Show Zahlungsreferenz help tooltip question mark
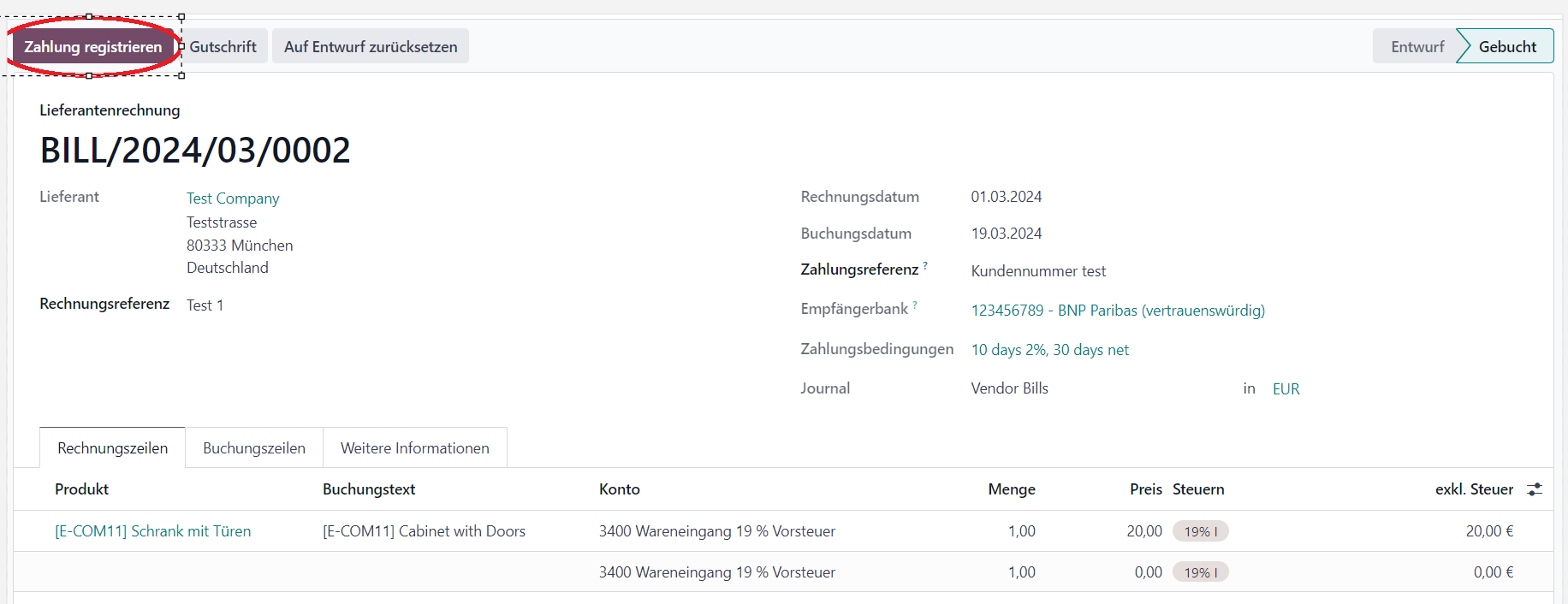The width and height of the screenshot is (1568, 604). coord(925,265)
